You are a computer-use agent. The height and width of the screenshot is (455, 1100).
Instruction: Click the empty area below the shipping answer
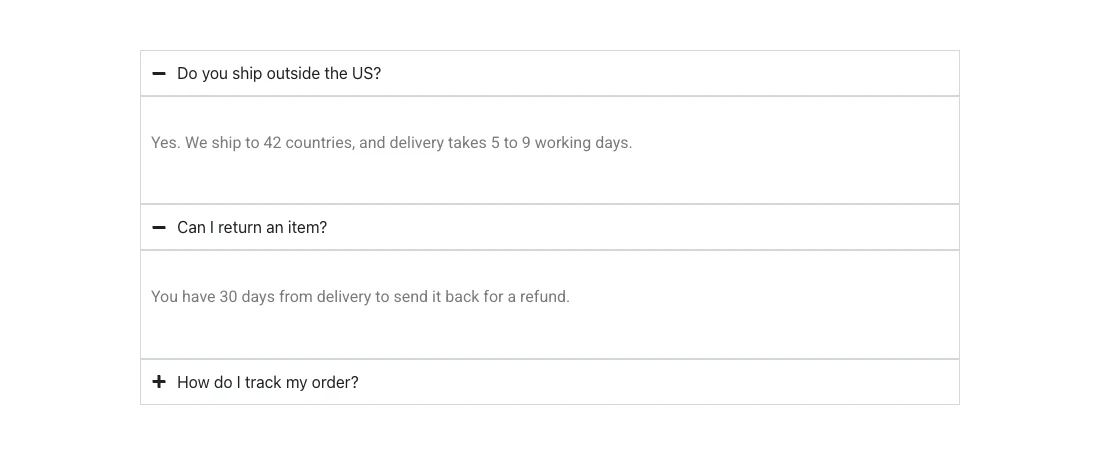550,179
